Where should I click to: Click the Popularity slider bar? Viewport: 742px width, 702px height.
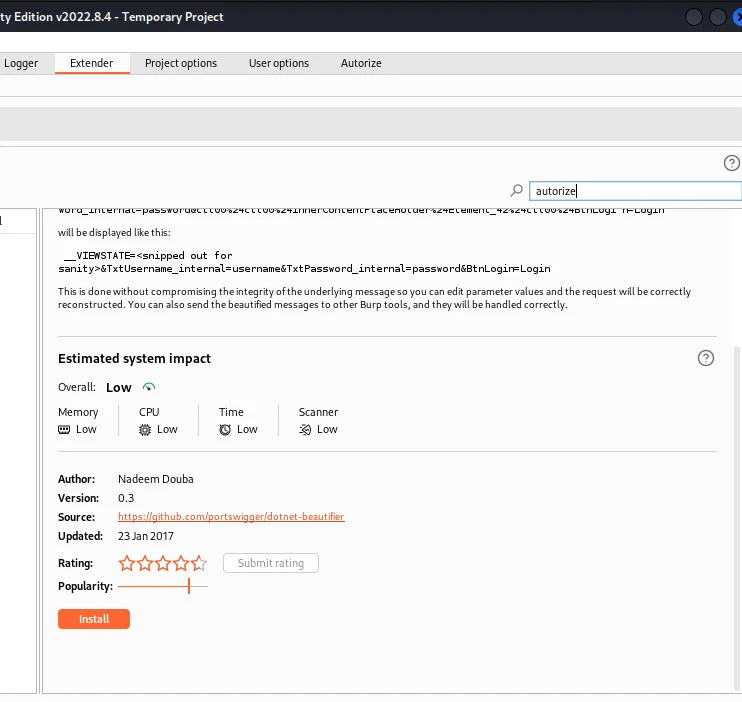click(162, 586)
